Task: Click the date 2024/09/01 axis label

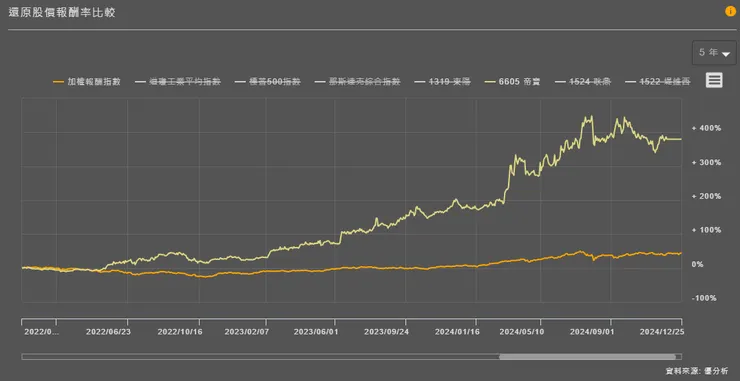Action: click(592, 332)
